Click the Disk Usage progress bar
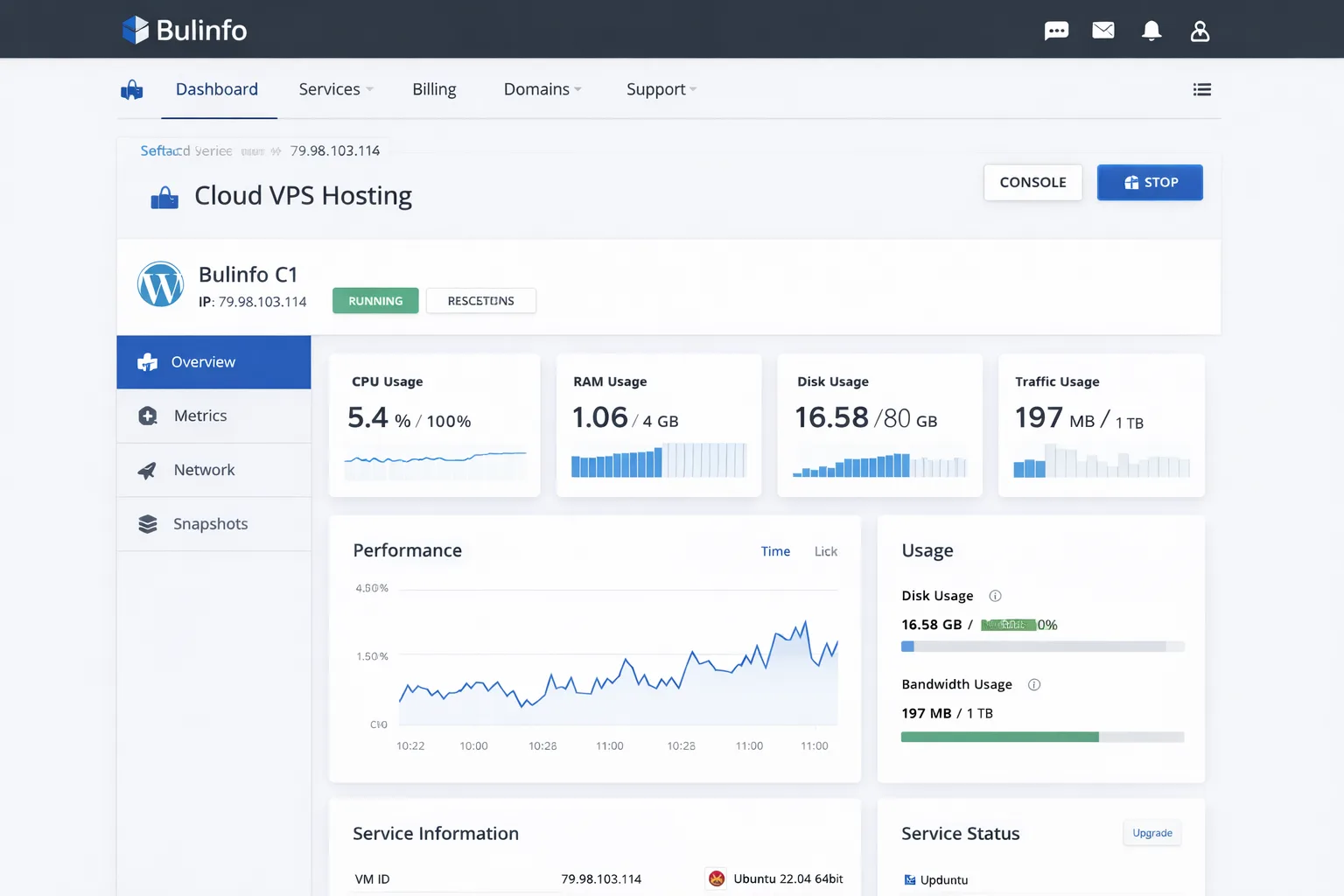The width and height of the screenshot is (1344, 896). pyautogui.click(x=1042, y=647)
